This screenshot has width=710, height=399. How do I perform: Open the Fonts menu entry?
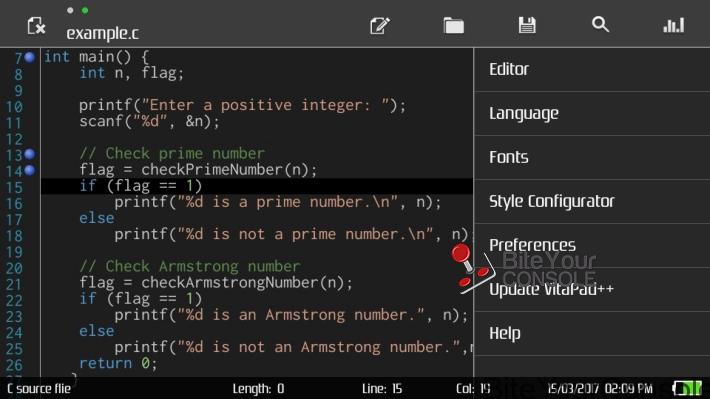click(x=592, y=157)
